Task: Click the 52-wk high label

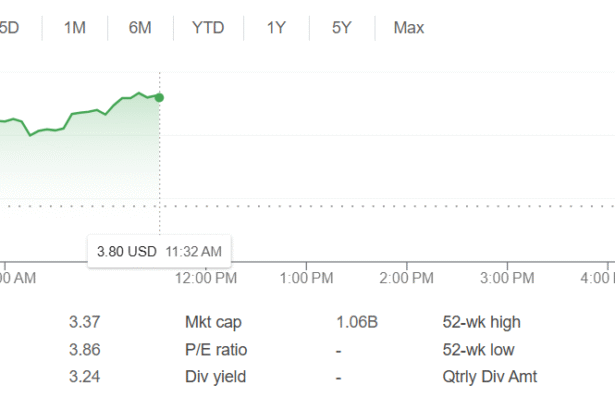Action: [482, 323]
